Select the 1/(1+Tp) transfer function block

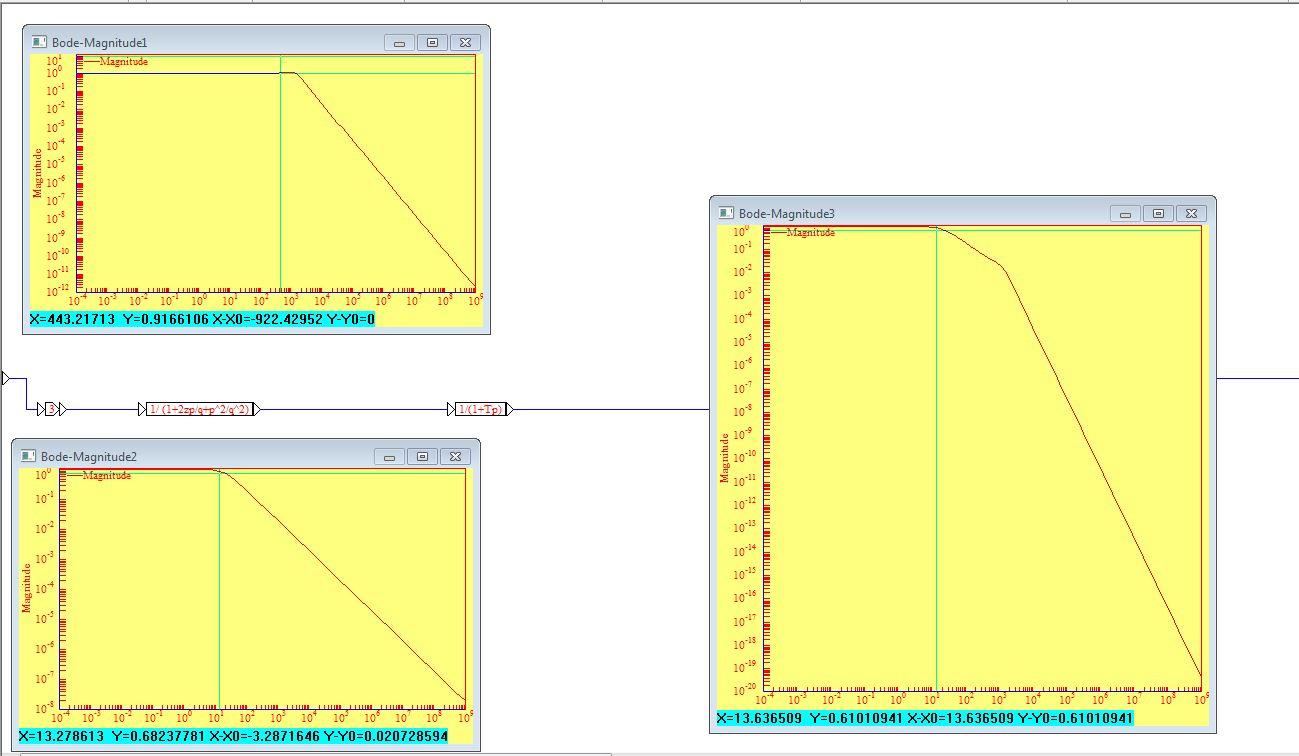point(480,409)
